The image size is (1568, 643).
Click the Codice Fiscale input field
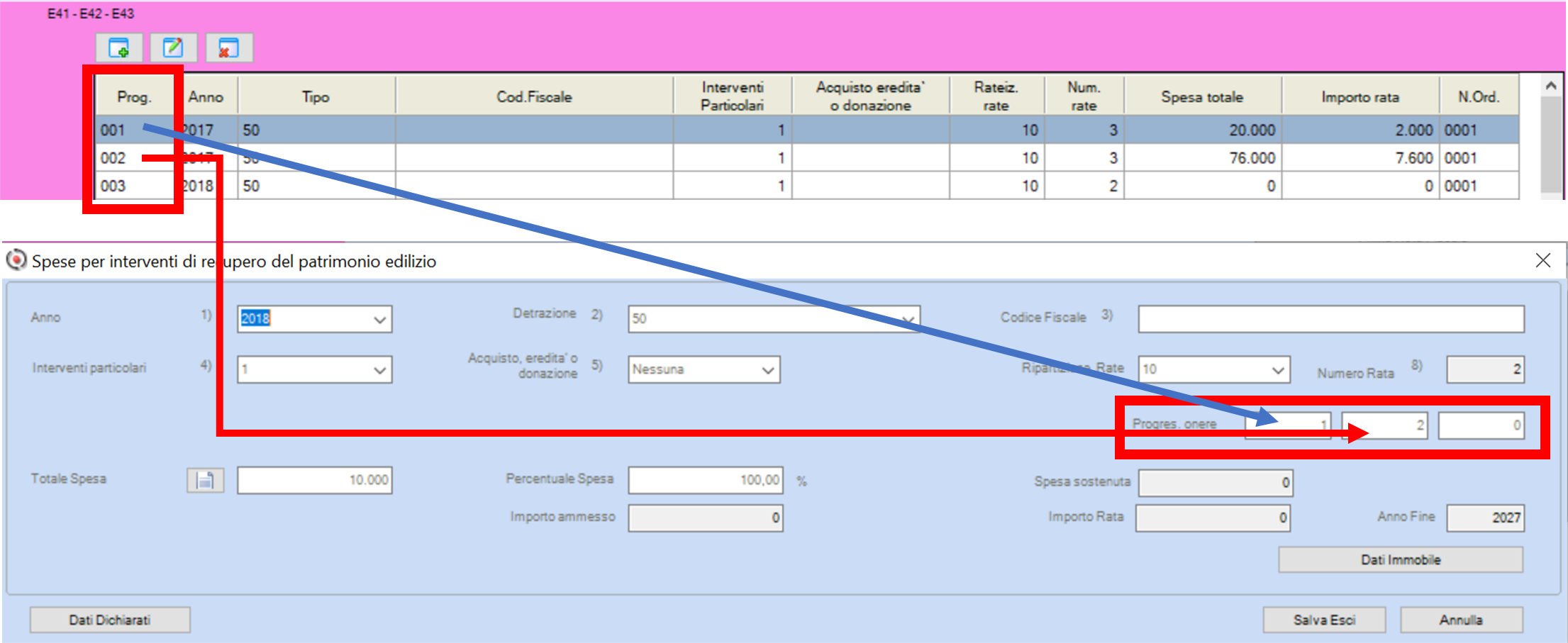1331,319
